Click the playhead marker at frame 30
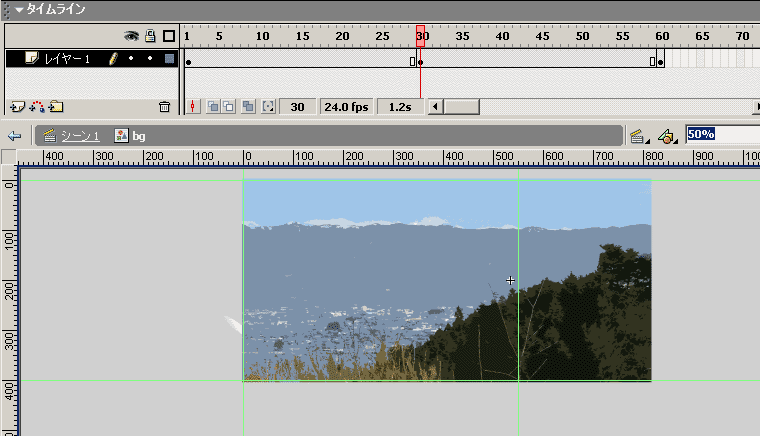This screenshot has height=436, width=760. [420, 36]
